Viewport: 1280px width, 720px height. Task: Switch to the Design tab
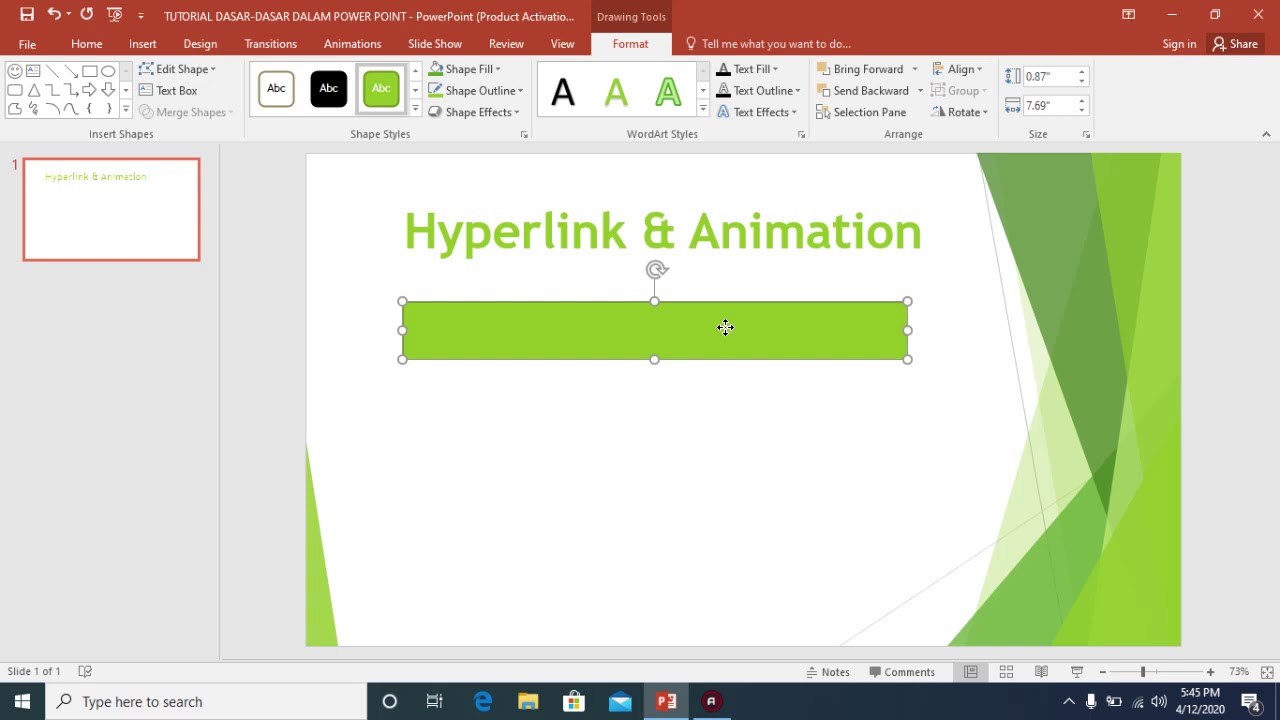(x=200, y=44)
